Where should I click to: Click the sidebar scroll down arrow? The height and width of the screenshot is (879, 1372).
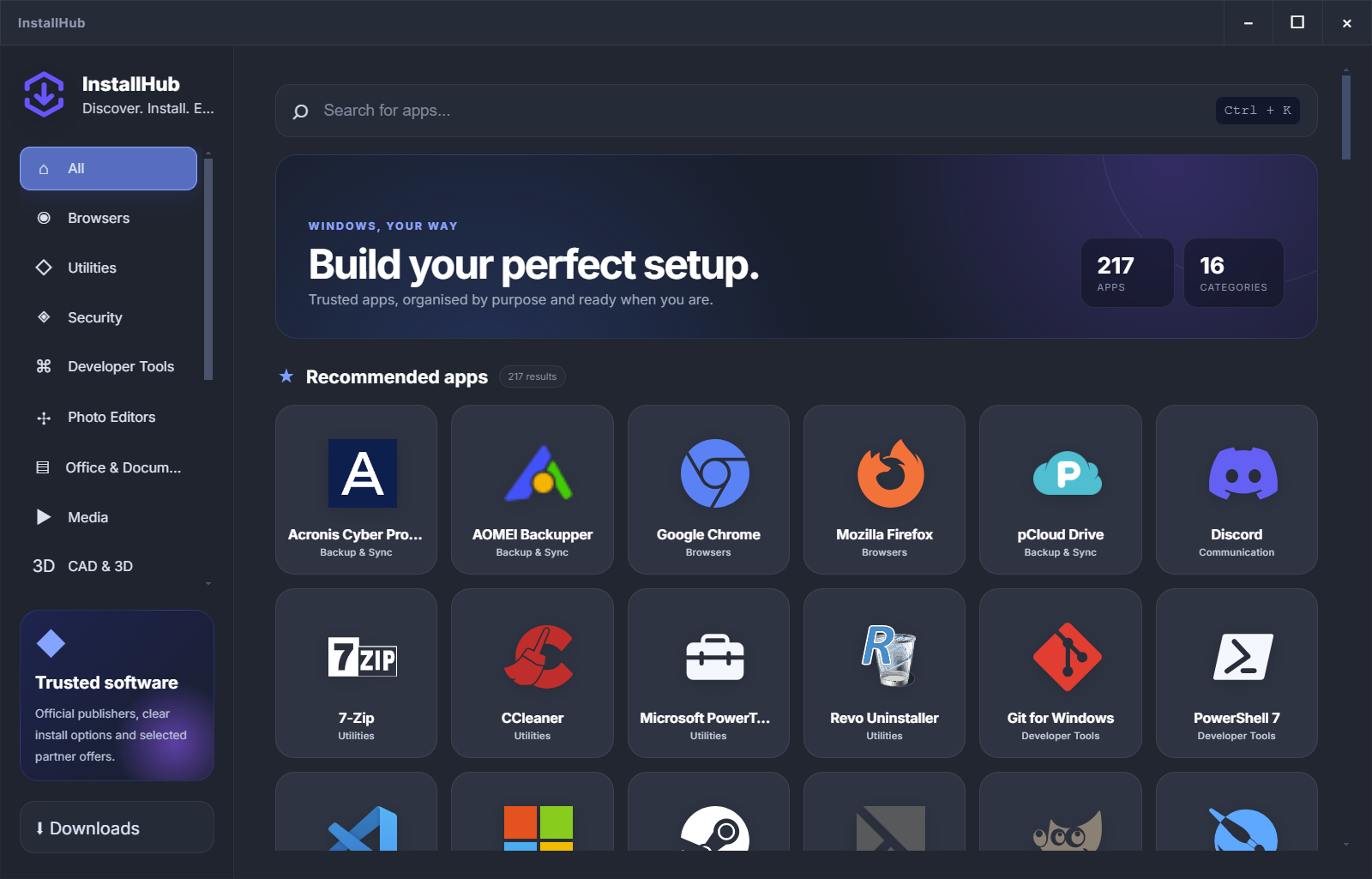click(208, 584)
